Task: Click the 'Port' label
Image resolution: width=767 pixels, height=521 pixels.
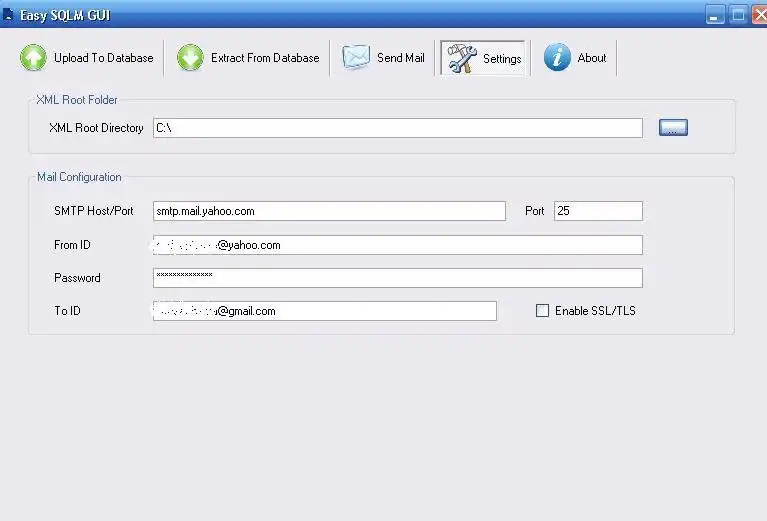Action: coord(534,211)
